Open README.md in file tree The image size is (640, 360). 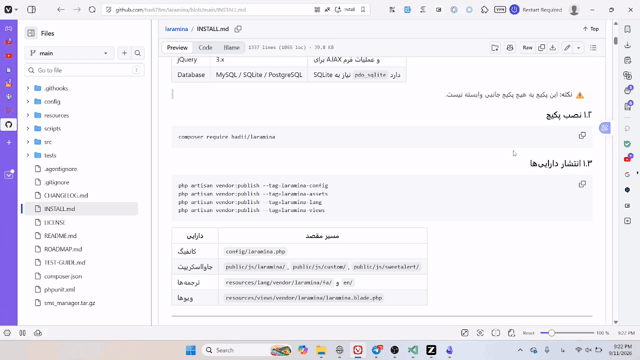(x=60, y=236)
